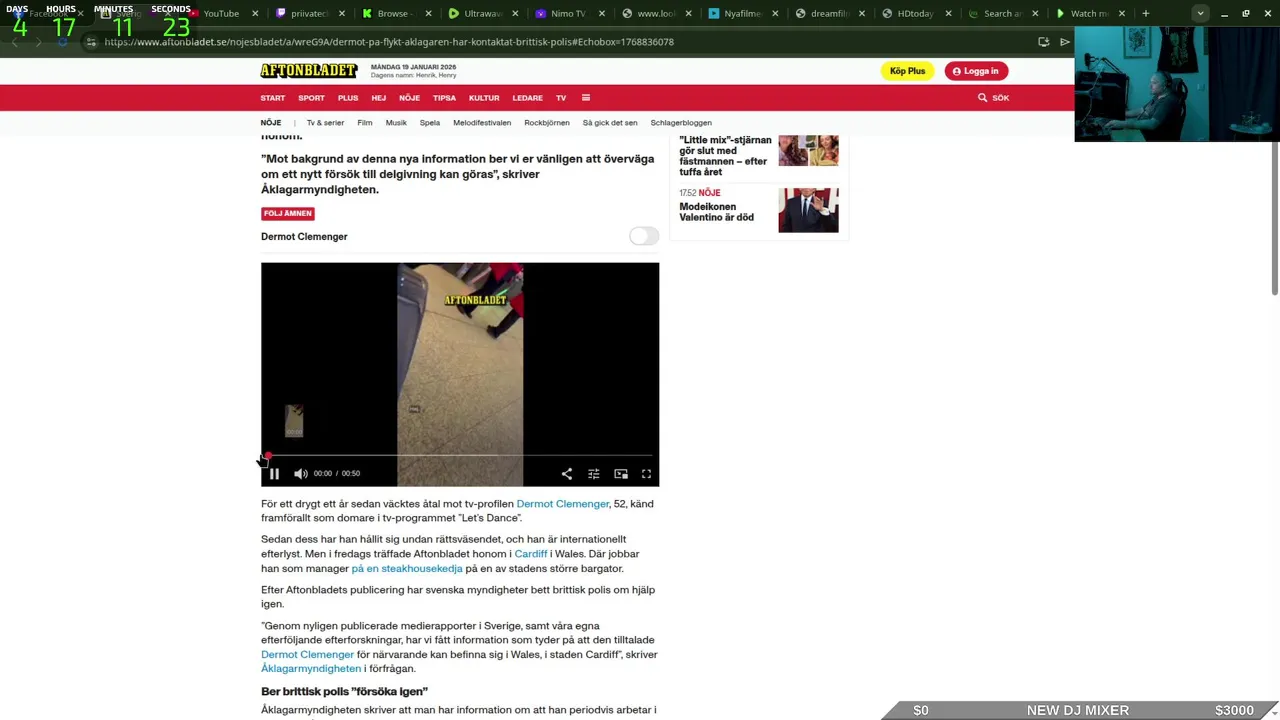
Task: Click the video progress bar
Action: click(x=460, y=456)
